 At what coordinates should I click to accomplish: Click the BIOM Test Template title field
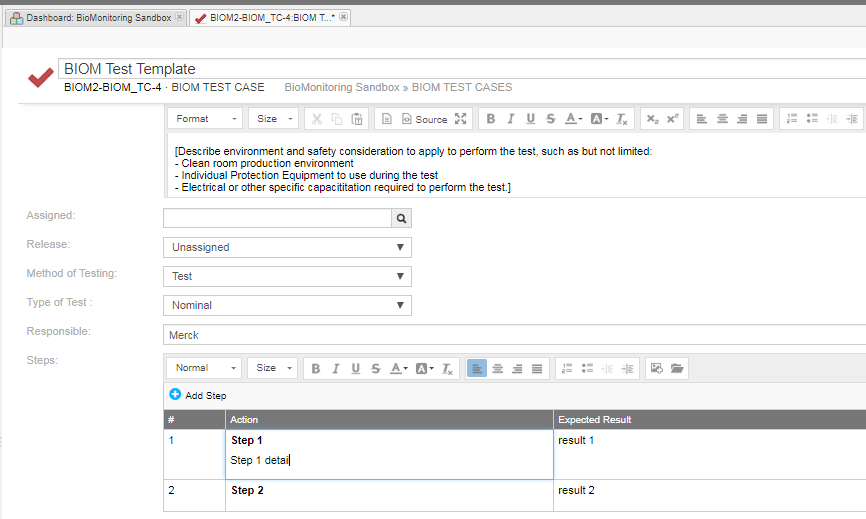(462, 68)
